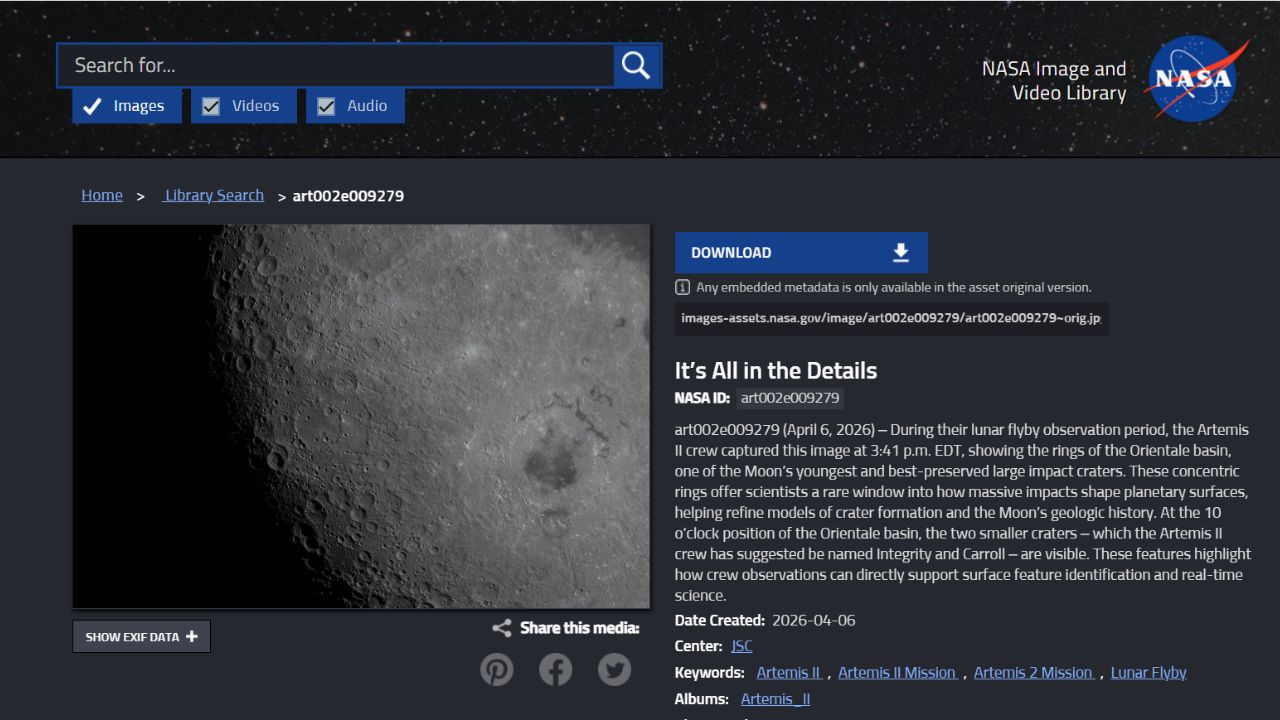The image size is (1280, 720).
Task: Click the magnifying glass search icon
Action: tap(636, 65)
